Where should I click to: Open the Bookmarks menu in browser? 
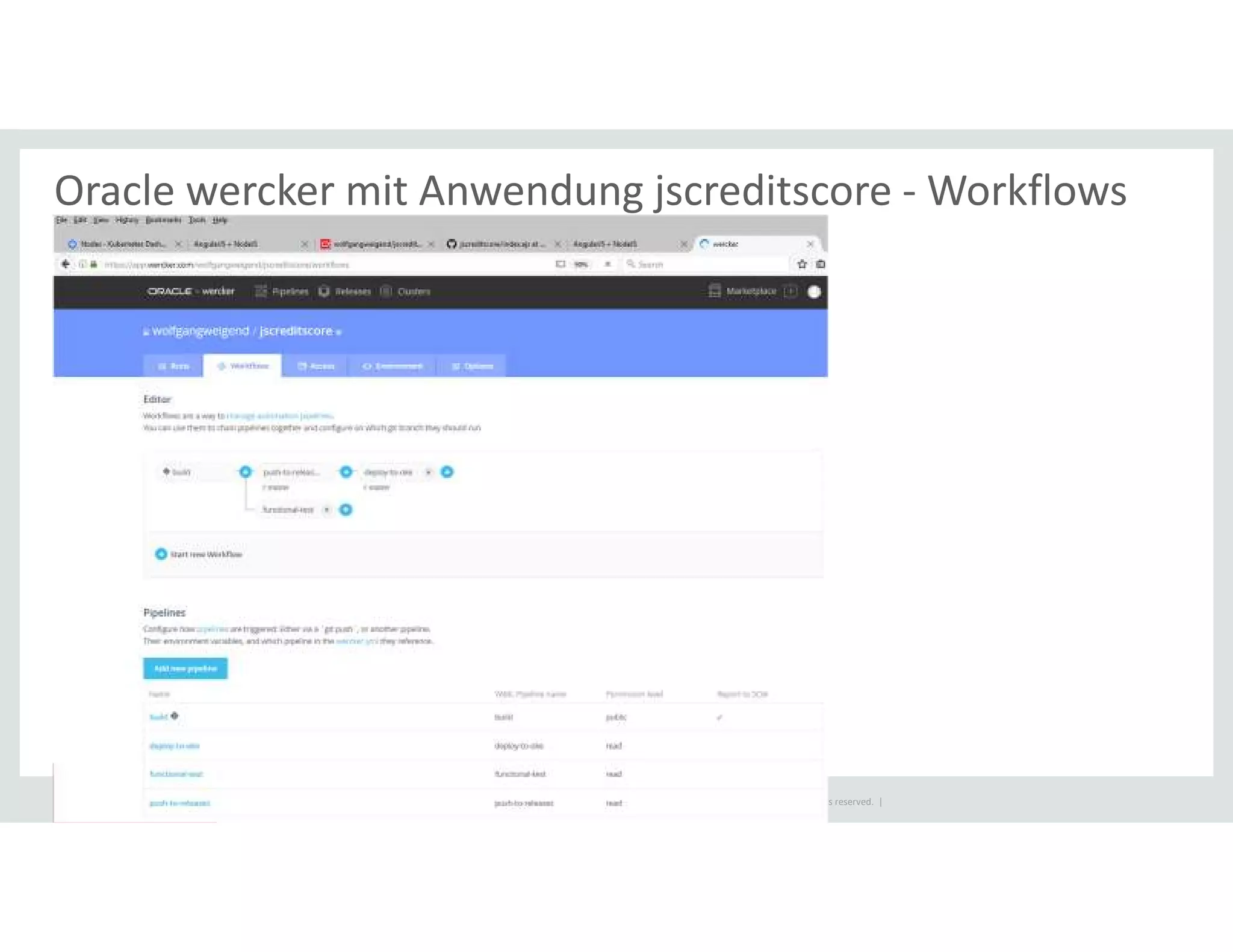[x=163, y=220]
